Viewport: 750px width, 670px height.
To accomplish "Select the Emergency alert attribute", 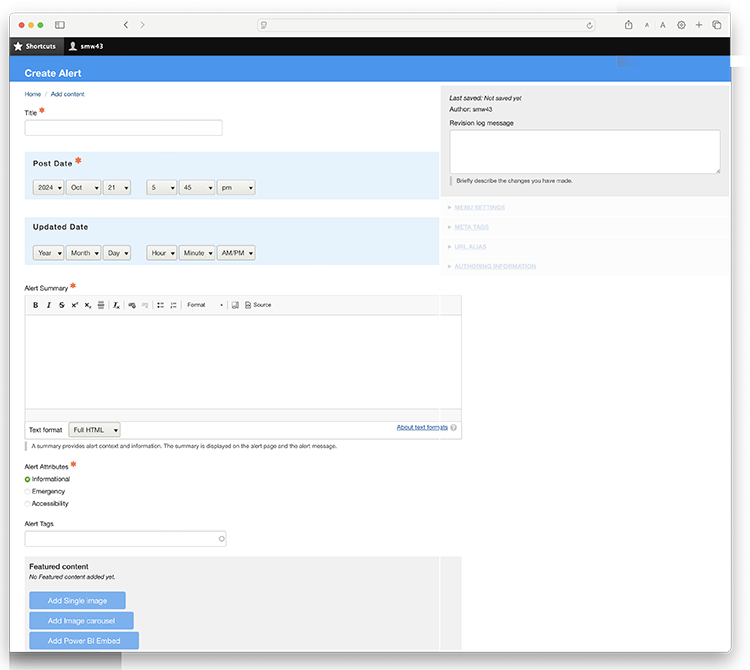I will point(27,492).
